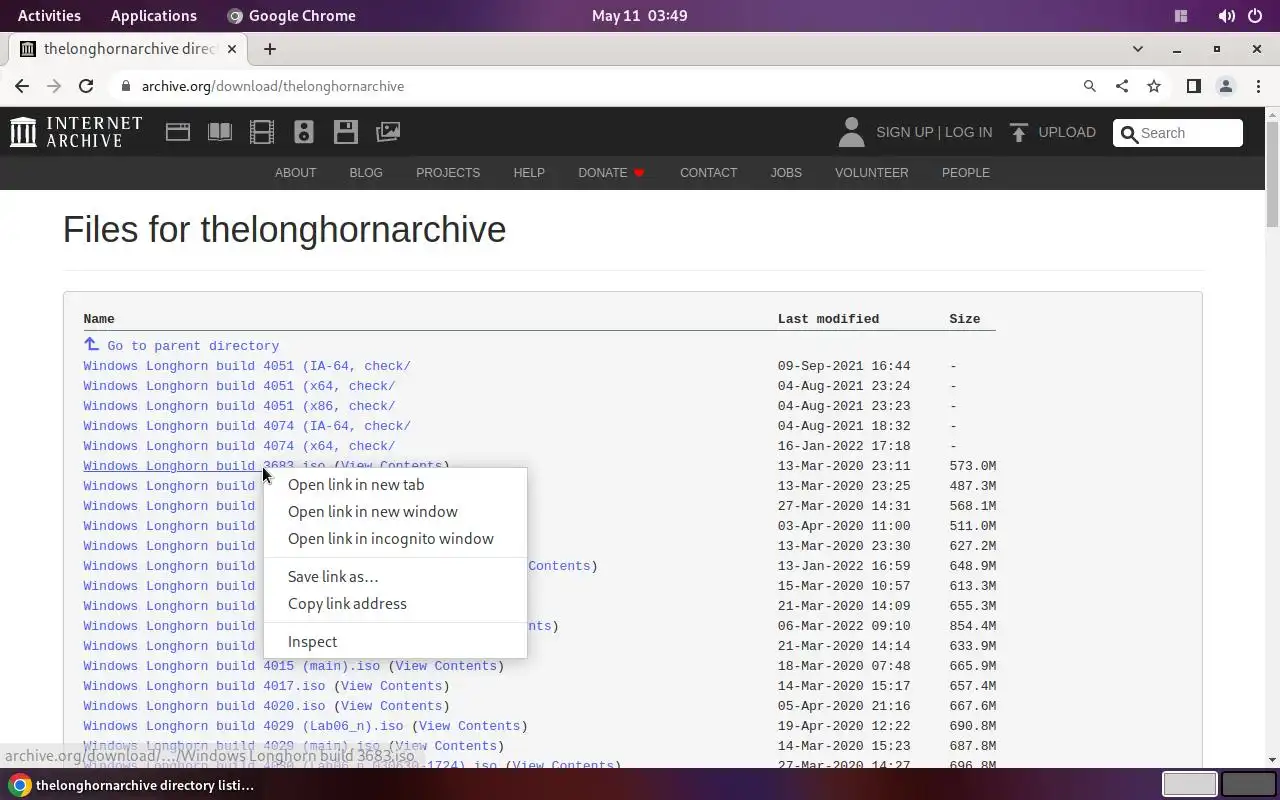Click the Chrome forward arrow

pyautogui.click(x=54, y=86)
